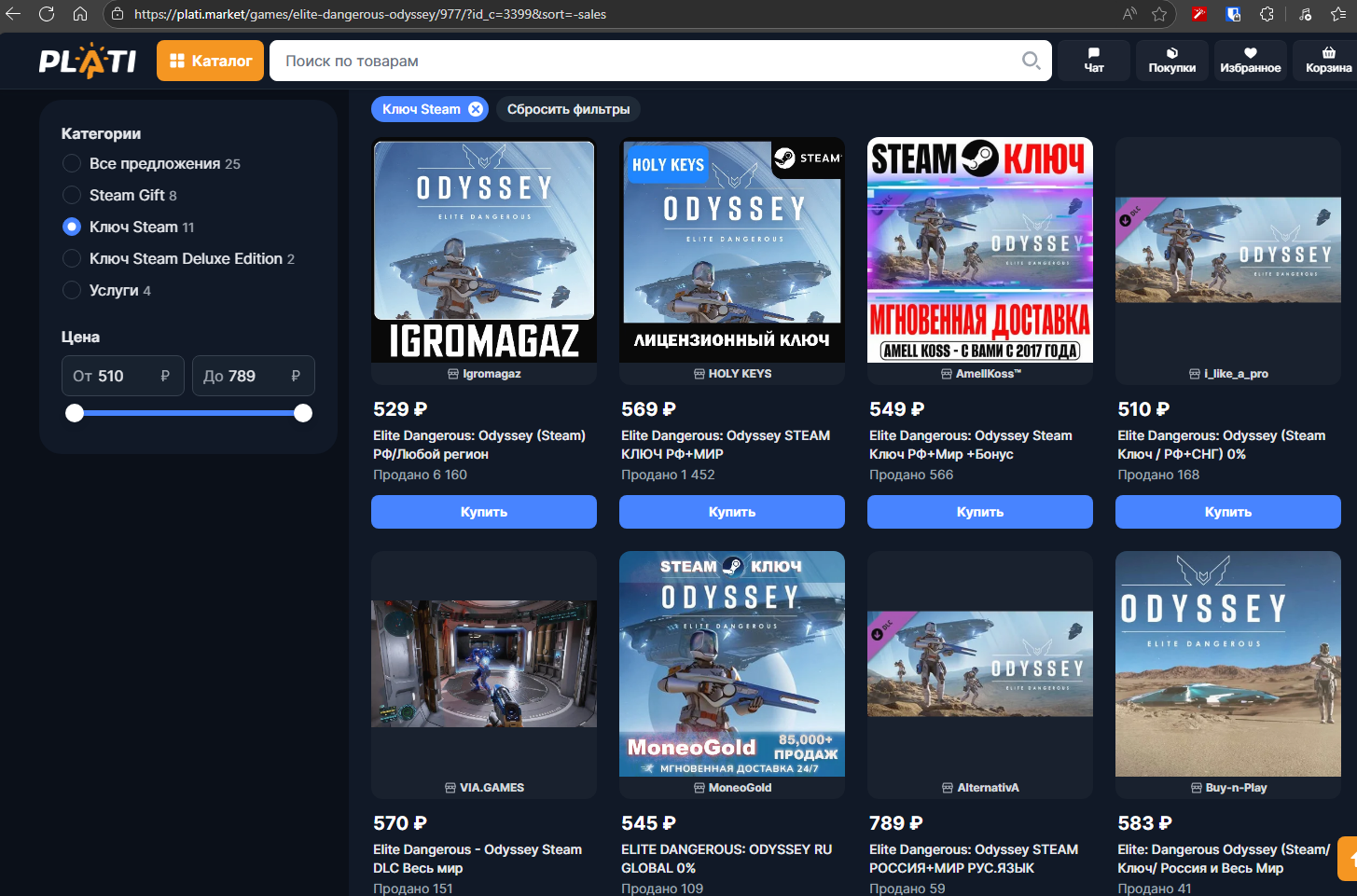Click the minimum price slider handle

click(75, 413)
